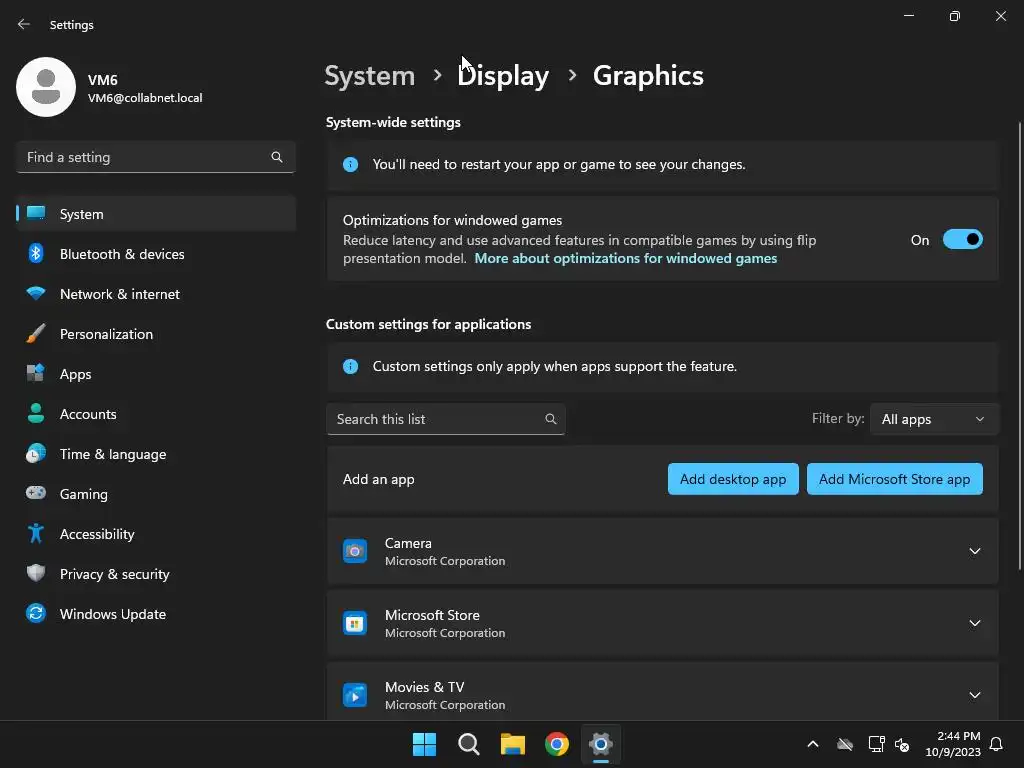Screen dimensions: 1024x768
Task: Click the muted volume tray icon
Action: click(x=902, y=744)
